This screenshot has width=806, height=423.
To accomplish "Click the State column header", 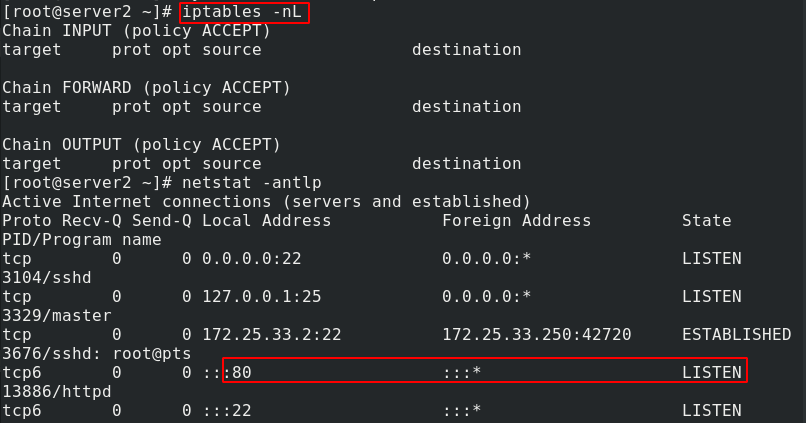I will (707, 220).
